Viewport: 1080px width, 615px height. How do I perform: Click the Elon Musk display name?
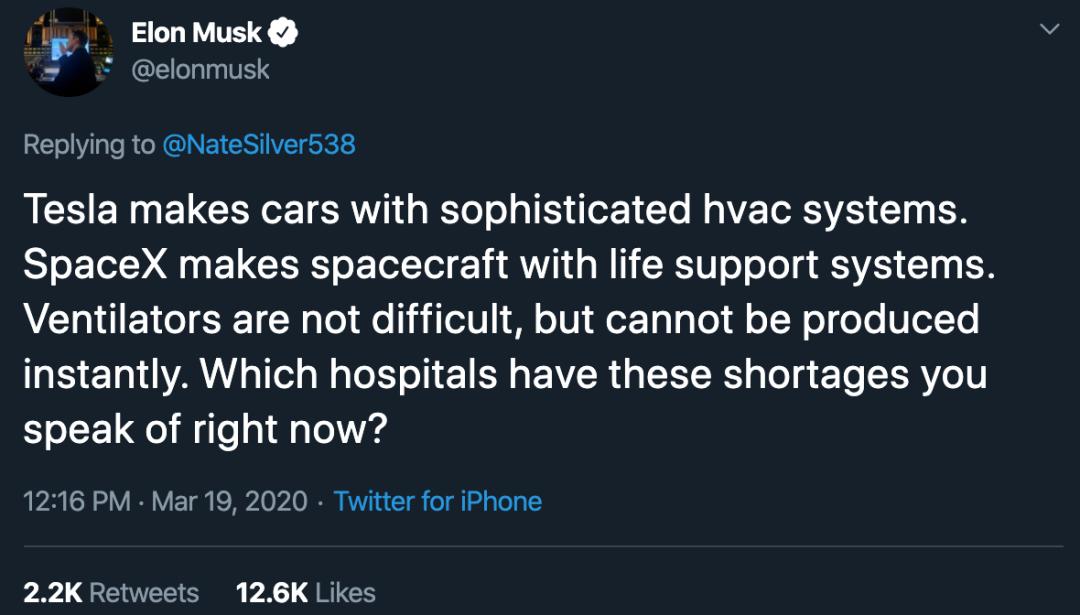click(x=196, y=32)
